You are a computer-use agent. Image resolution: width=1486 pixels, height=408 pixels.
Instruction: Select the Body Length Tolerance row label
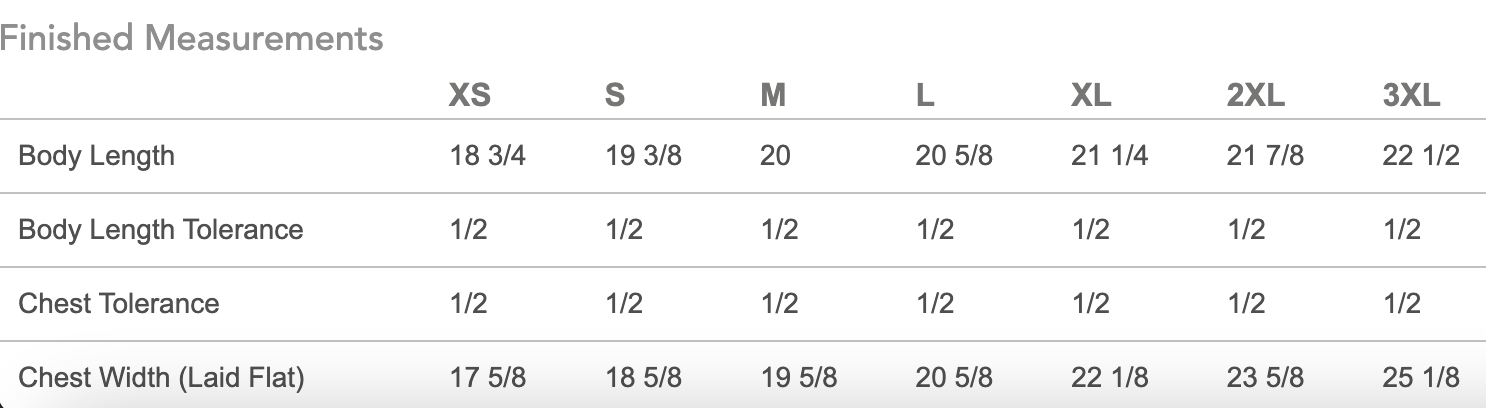pos(160,230)
